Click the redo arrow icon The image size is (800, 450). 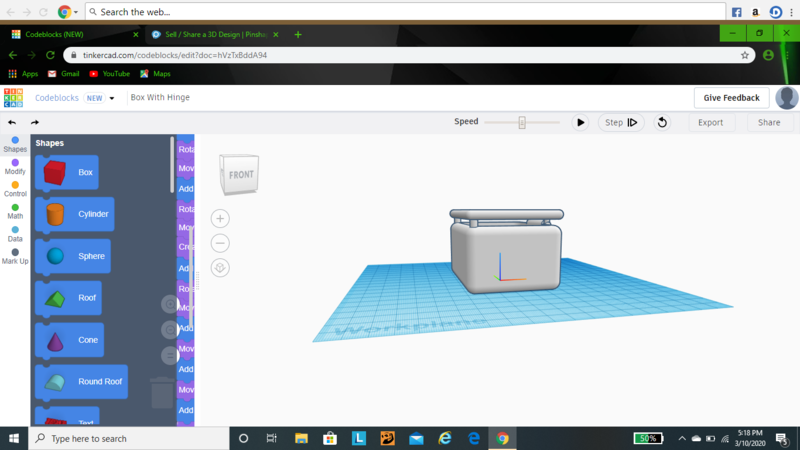(35, 122)
